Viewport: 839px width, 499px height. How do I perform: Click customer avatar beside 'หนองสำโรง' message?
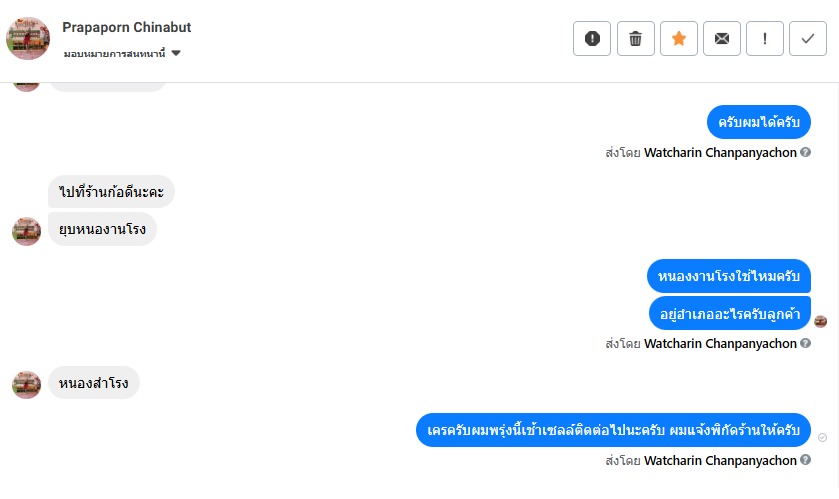[26, 384]
